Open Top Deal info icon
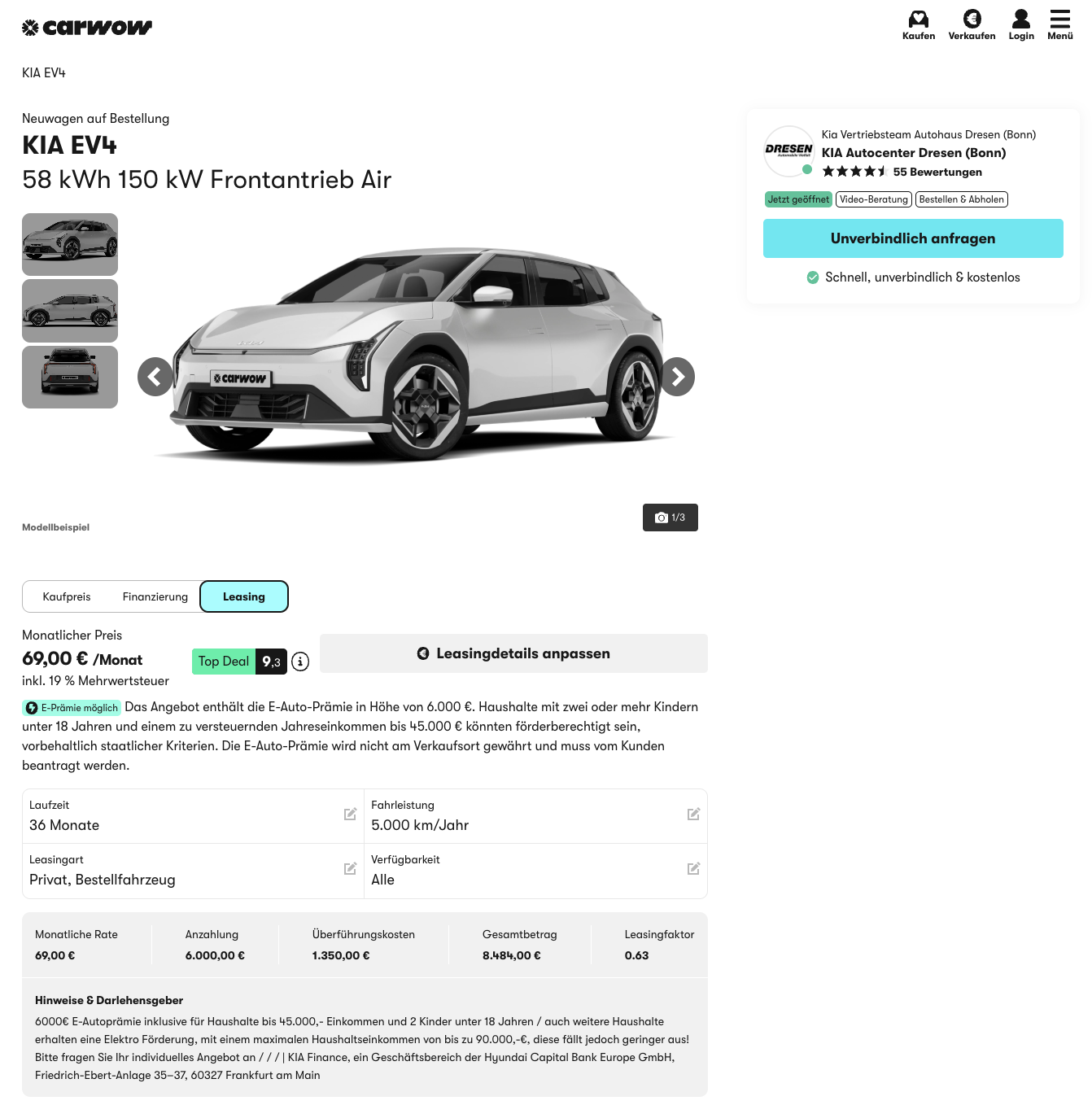 pyautogui.click(x=300, y=662)
